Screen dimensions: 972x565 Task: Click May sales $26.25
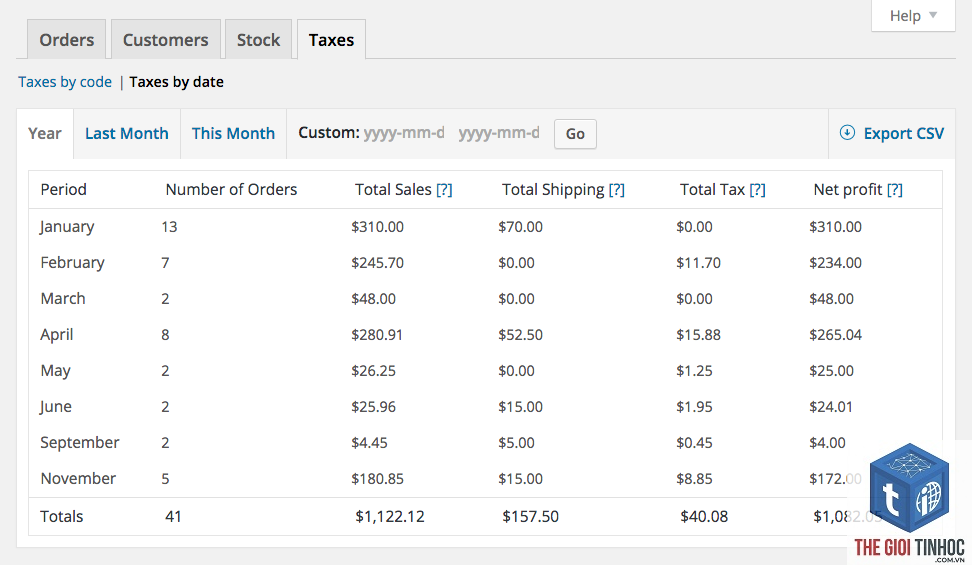coord(373,371)
